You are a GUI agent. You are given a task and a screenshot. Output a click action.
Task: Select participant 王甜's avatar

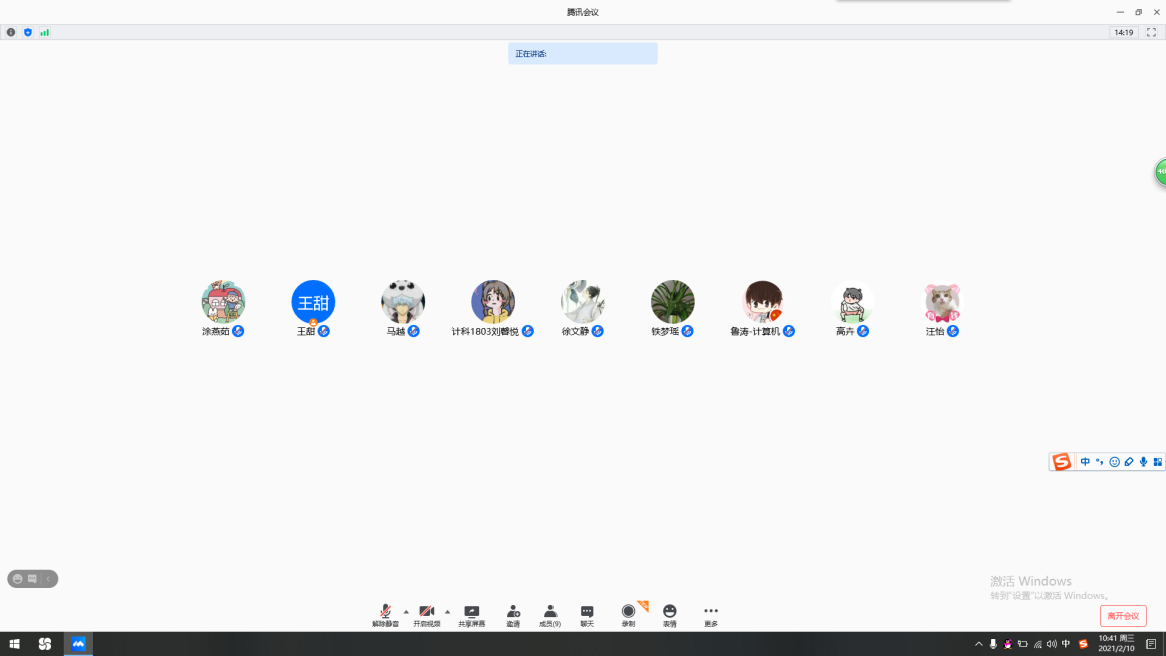click(313, 302)
